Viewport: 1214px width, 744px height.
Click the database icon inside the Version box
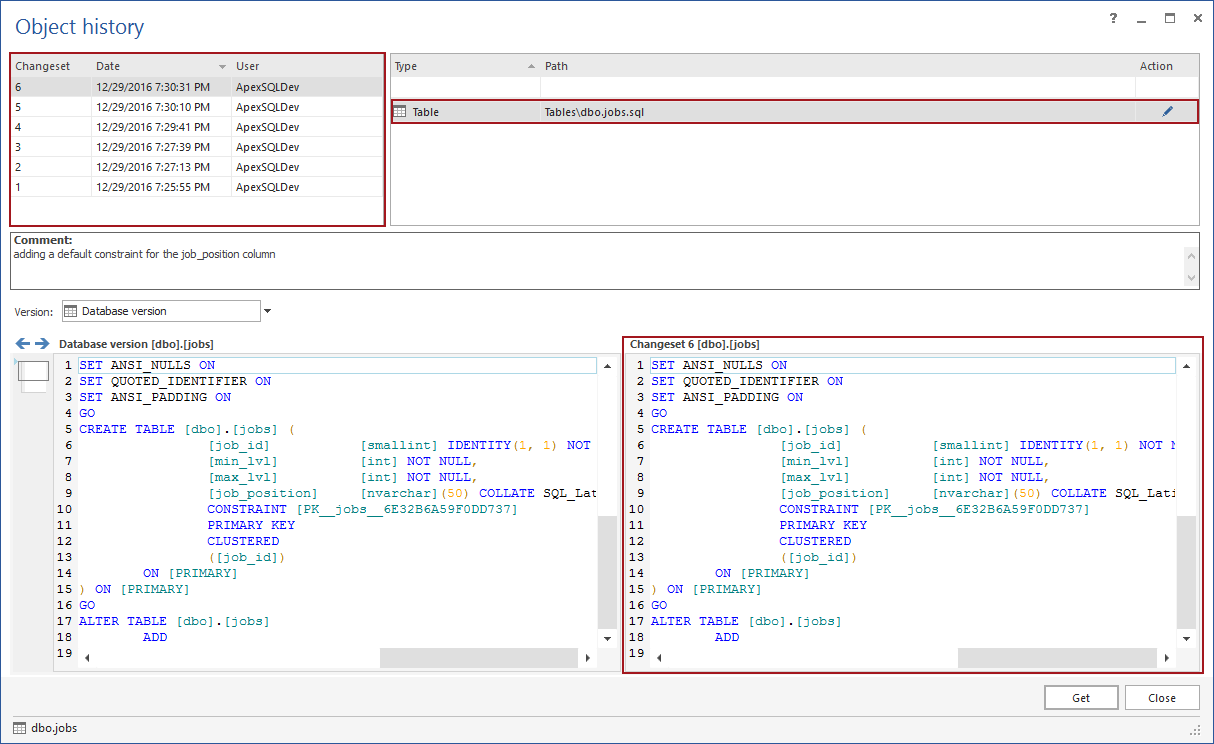point(70,311)
